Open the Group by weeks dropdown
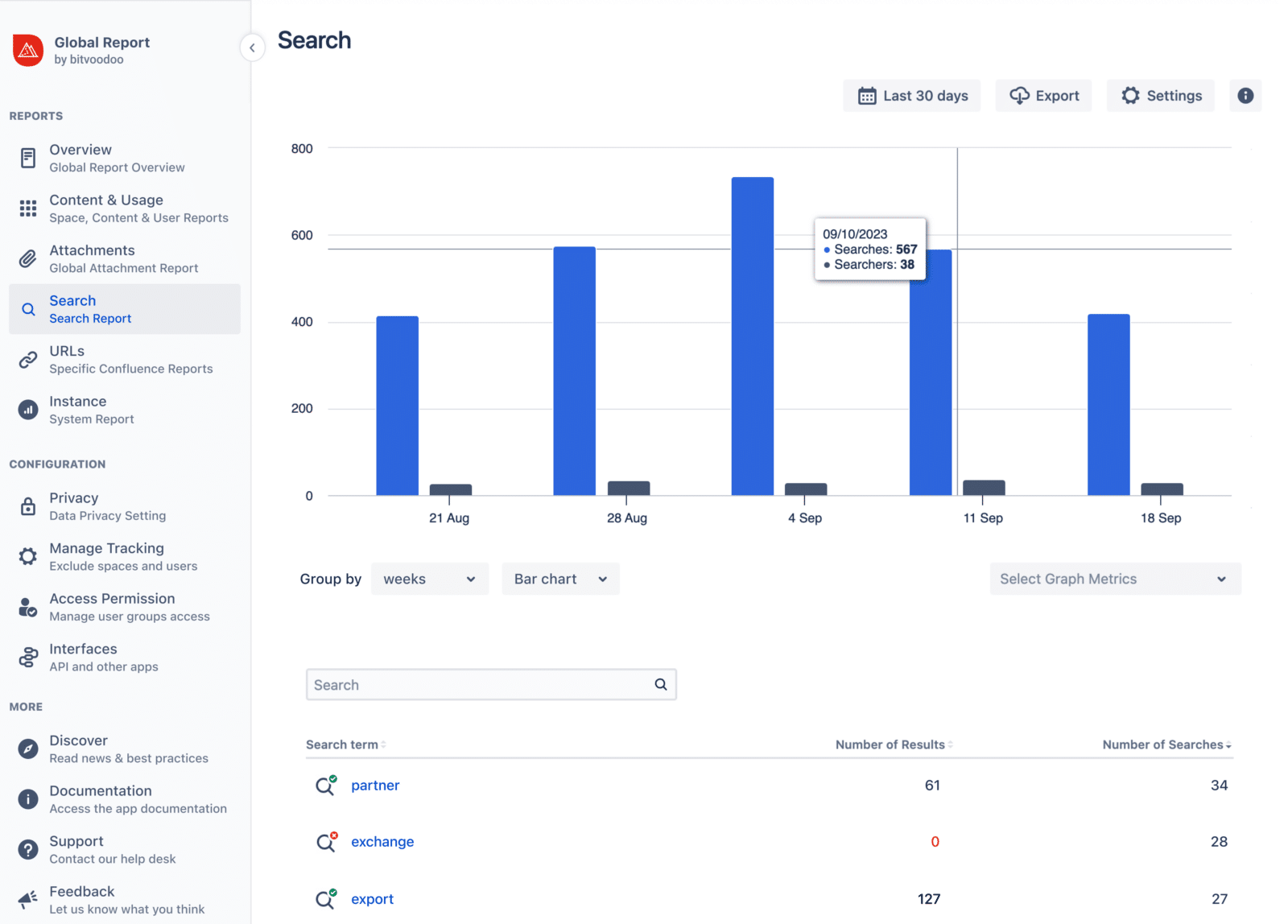This screenshot has width=1288, height=924. (x=429, y=579)
